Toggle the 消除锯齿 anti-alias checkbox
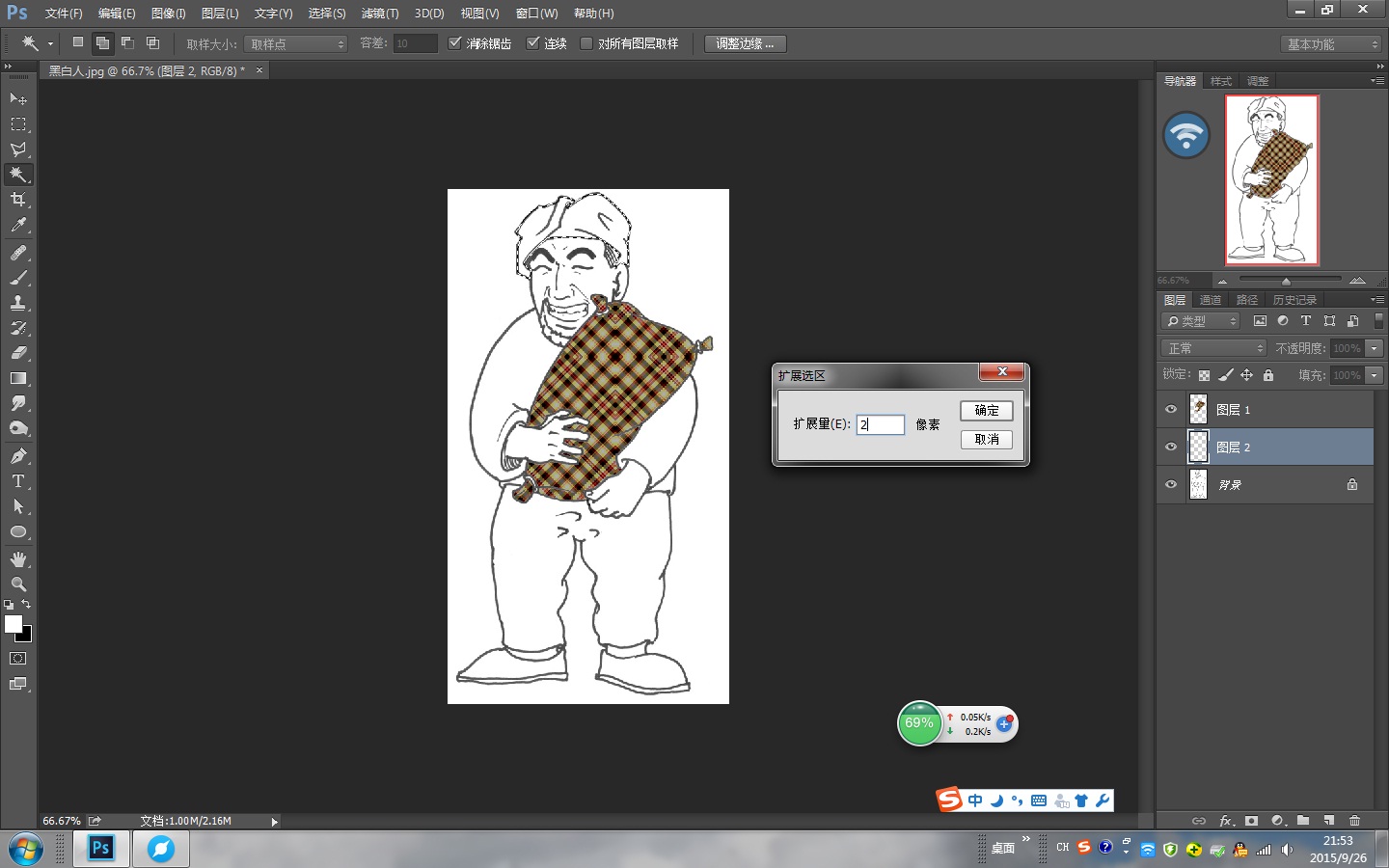 point(455,43)
